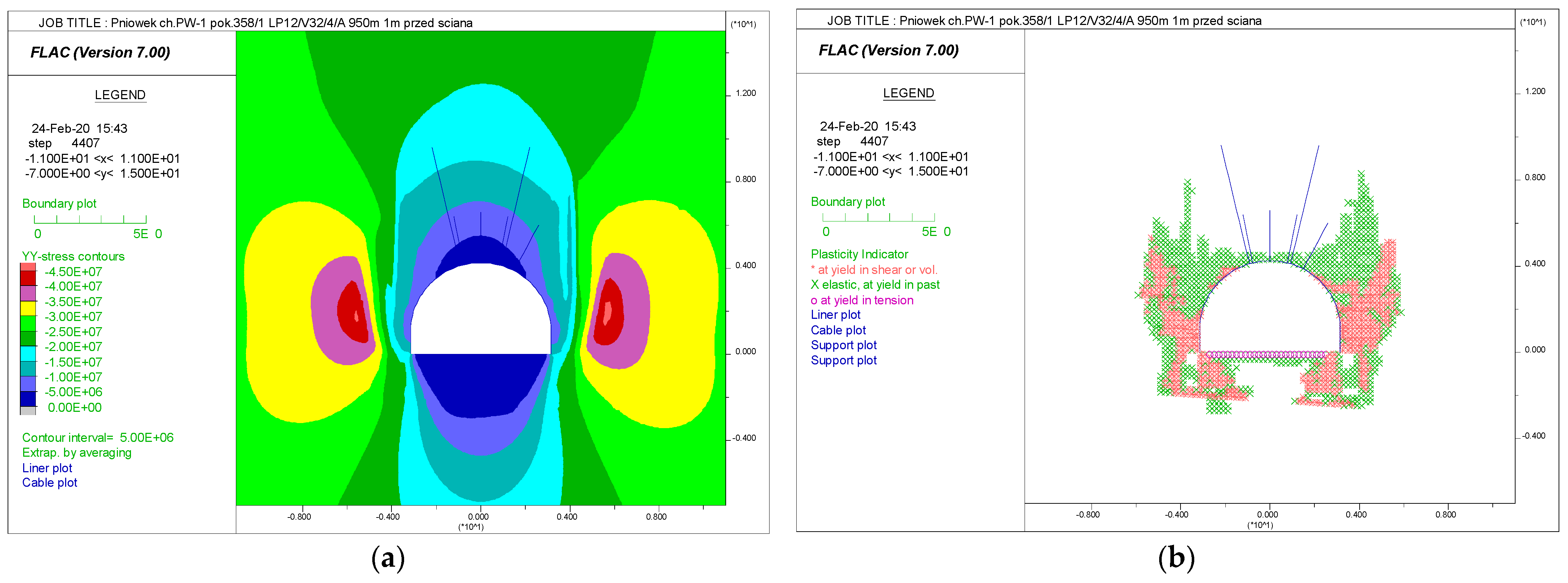1568x583 pixels.
Task: Click the '5E 0' scale value in plot (b)
Action: [936, 232]
